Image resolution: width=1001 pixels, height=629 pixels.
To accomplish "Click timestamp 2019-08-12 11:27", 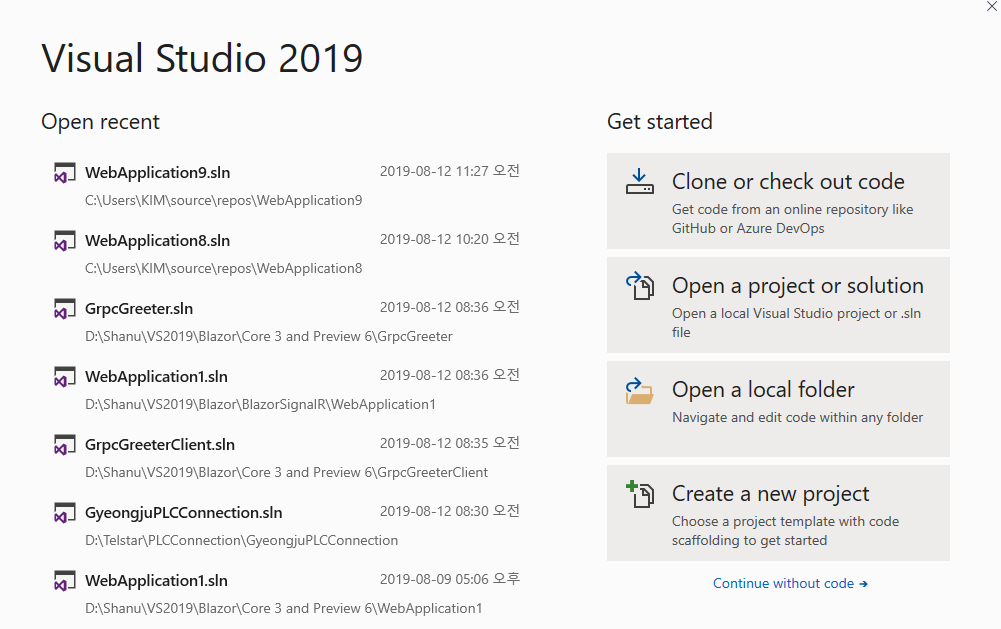I will pyautogui.click(x=450, y=171).
